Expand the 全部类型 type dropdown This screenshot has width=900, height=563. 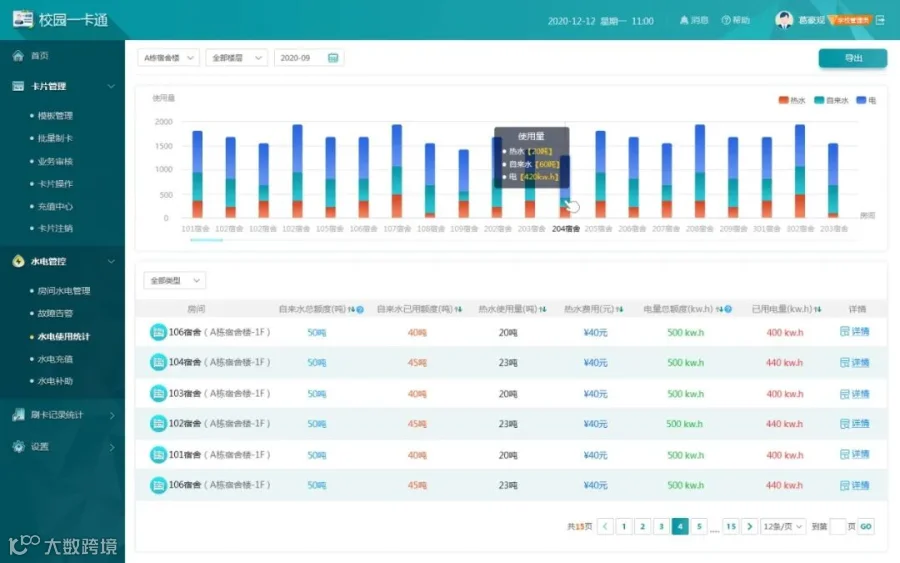pos(174,281)
